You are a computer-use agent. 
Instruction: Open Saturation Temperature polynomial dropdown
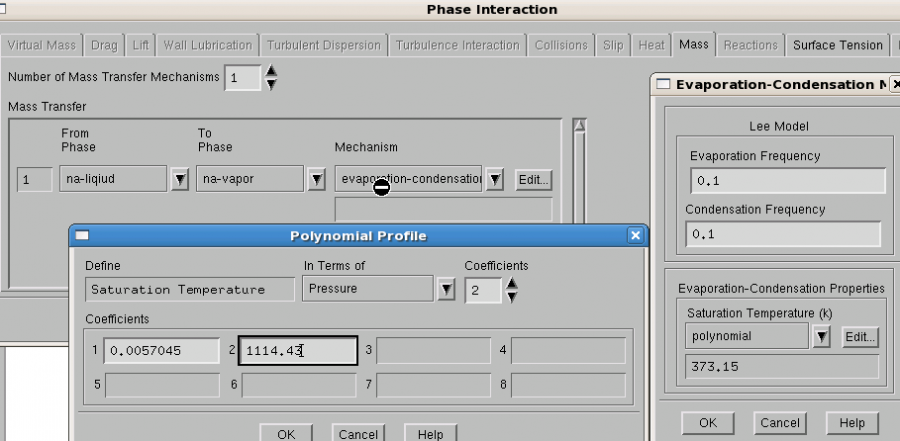tap(821, 336)
